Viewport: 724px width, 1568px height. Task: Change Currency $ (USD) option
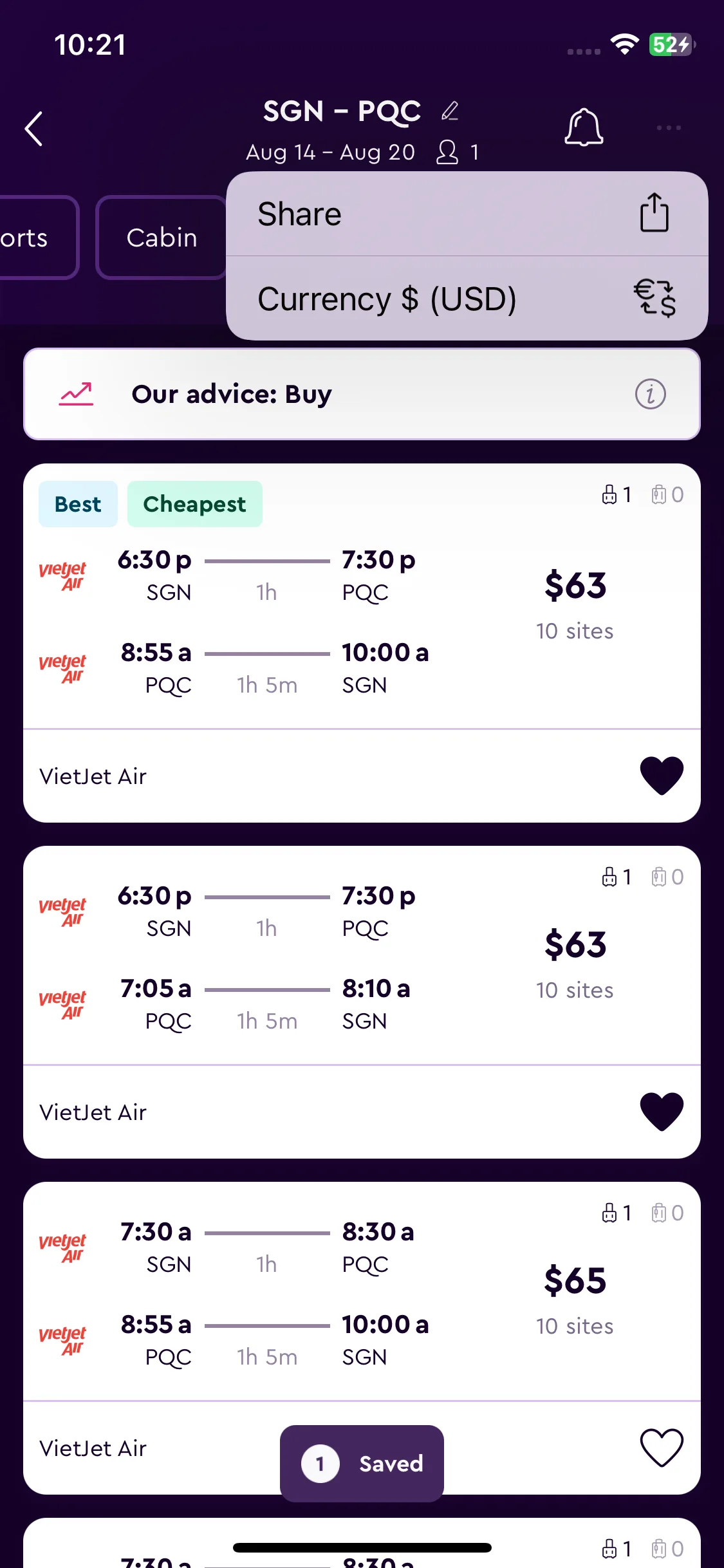point(467,299)
